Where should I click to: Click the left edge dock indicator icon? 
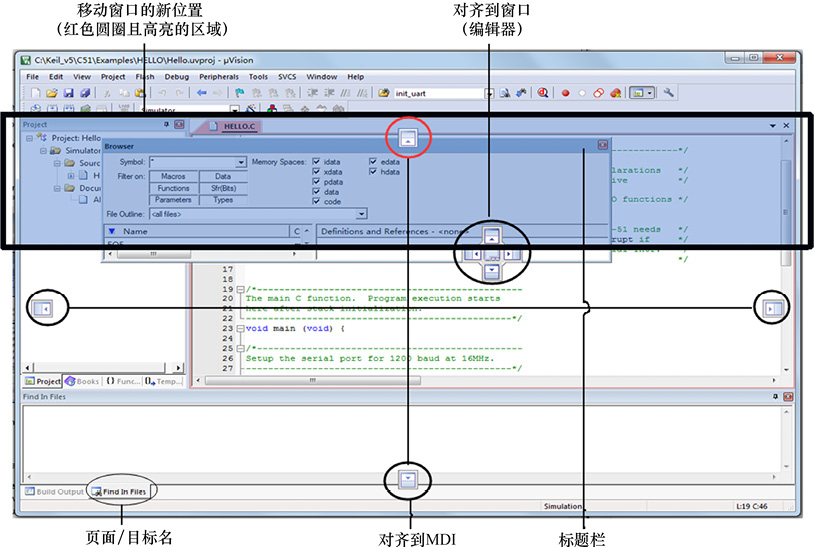[x=43, y=308]
